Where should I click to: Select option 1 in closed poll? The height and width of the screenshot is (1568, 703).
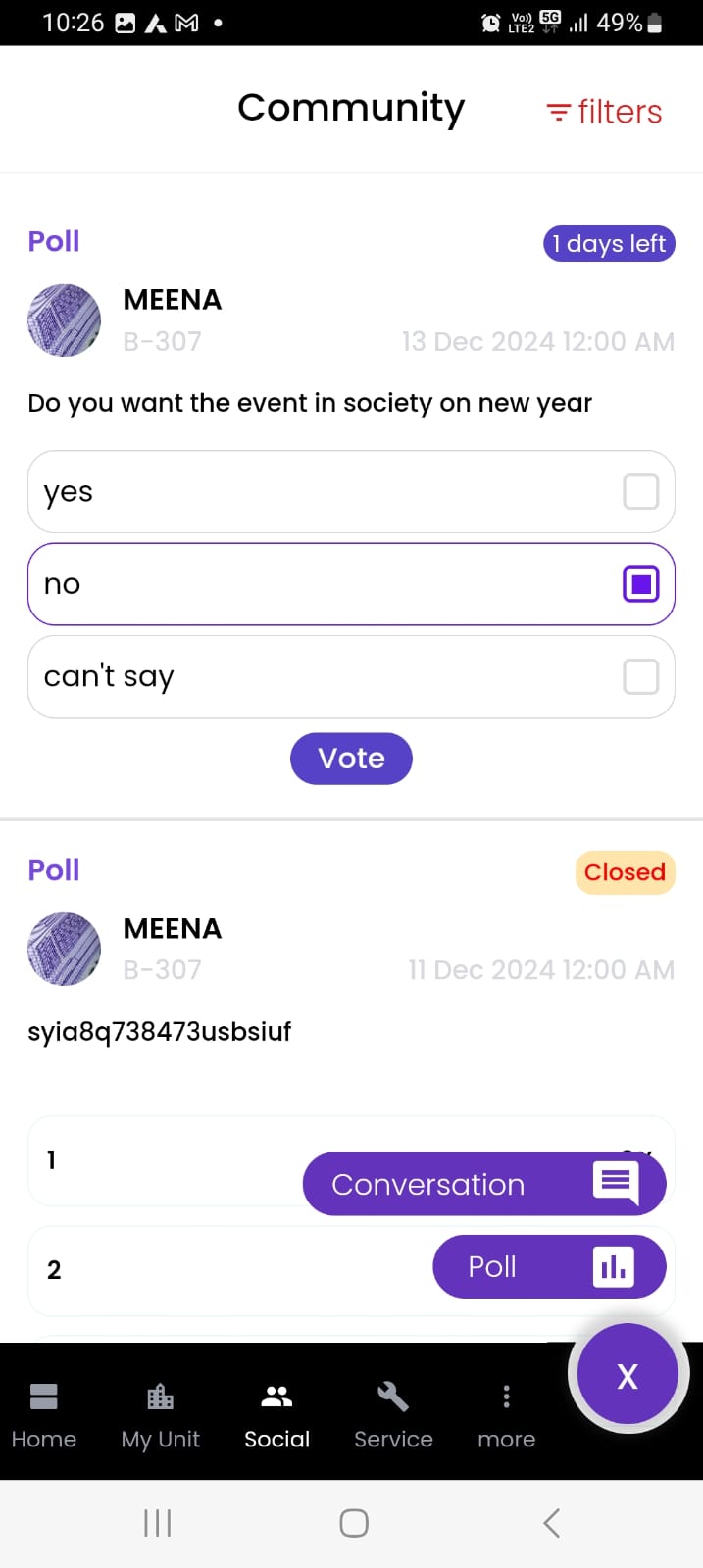[157, 1161]
